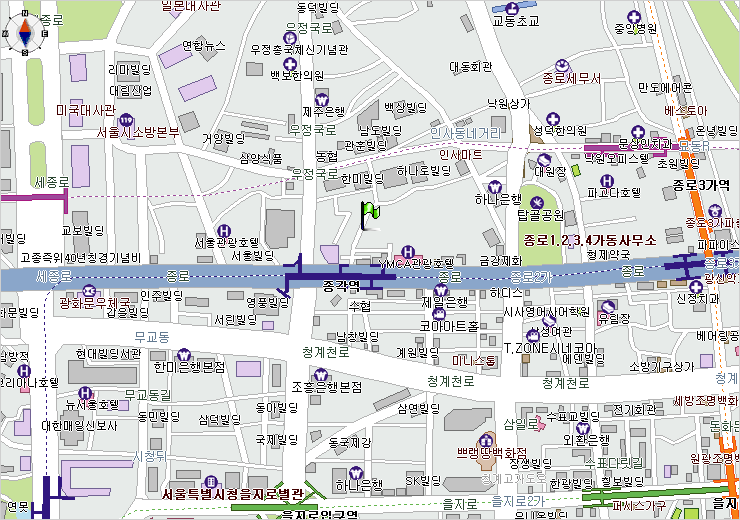Select the 인사동네거리 intersection label
Screen dimensions: 740x520
click(x=465, y=132)
